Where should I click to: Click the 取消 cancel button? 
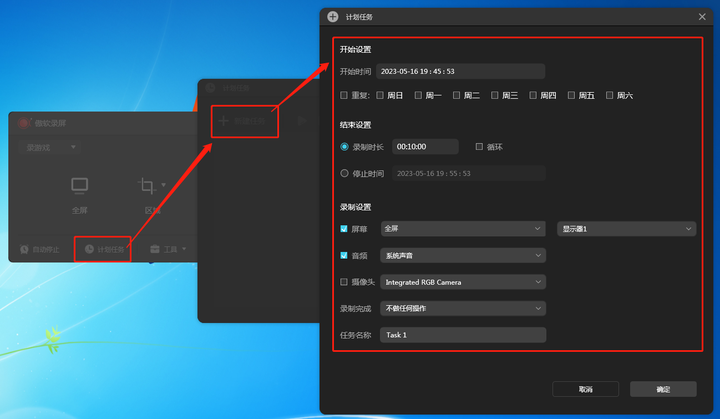[585, 389]
